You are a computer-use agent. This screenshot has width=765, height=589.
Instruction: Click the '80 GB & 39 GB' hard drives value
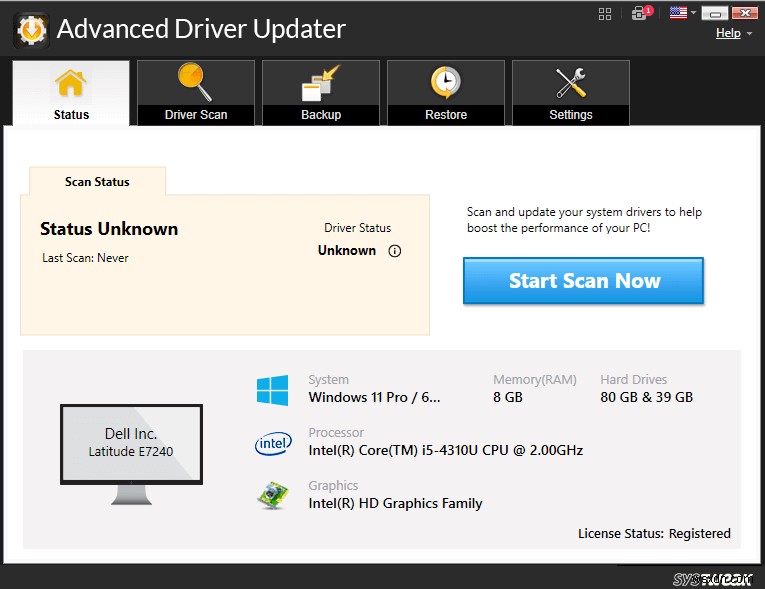click(x=646, y=397)
